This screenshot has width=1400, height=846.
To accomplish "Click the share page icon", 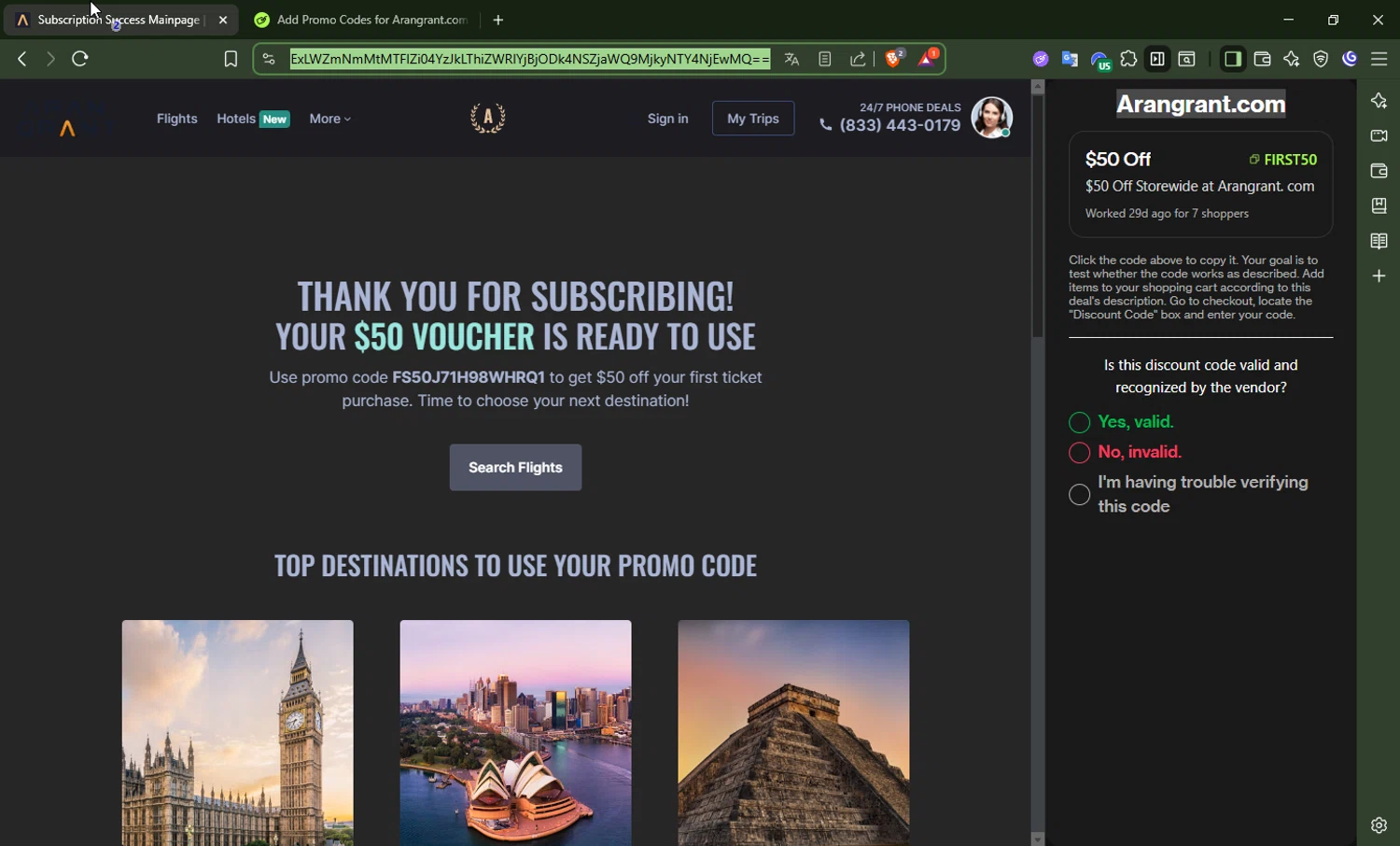I will coord(858,59).
